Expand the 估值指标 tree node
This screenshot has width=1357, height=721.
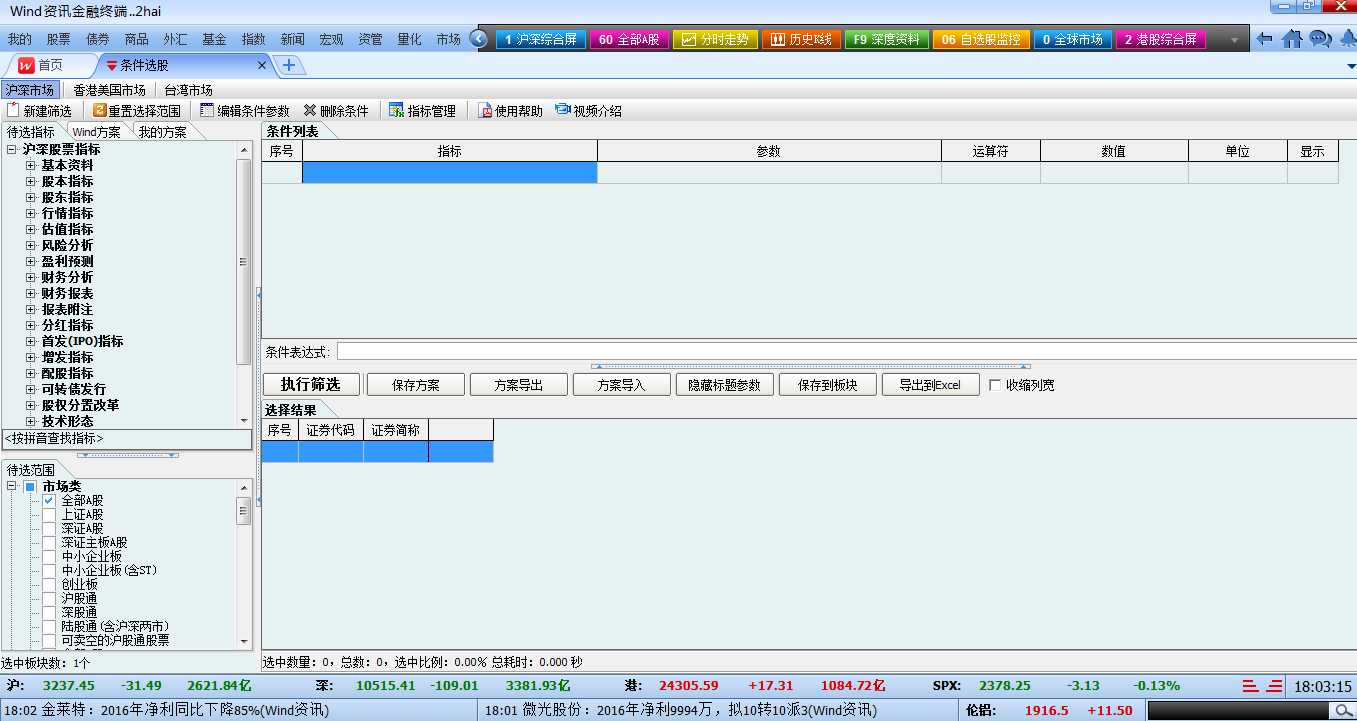(31, 229)
